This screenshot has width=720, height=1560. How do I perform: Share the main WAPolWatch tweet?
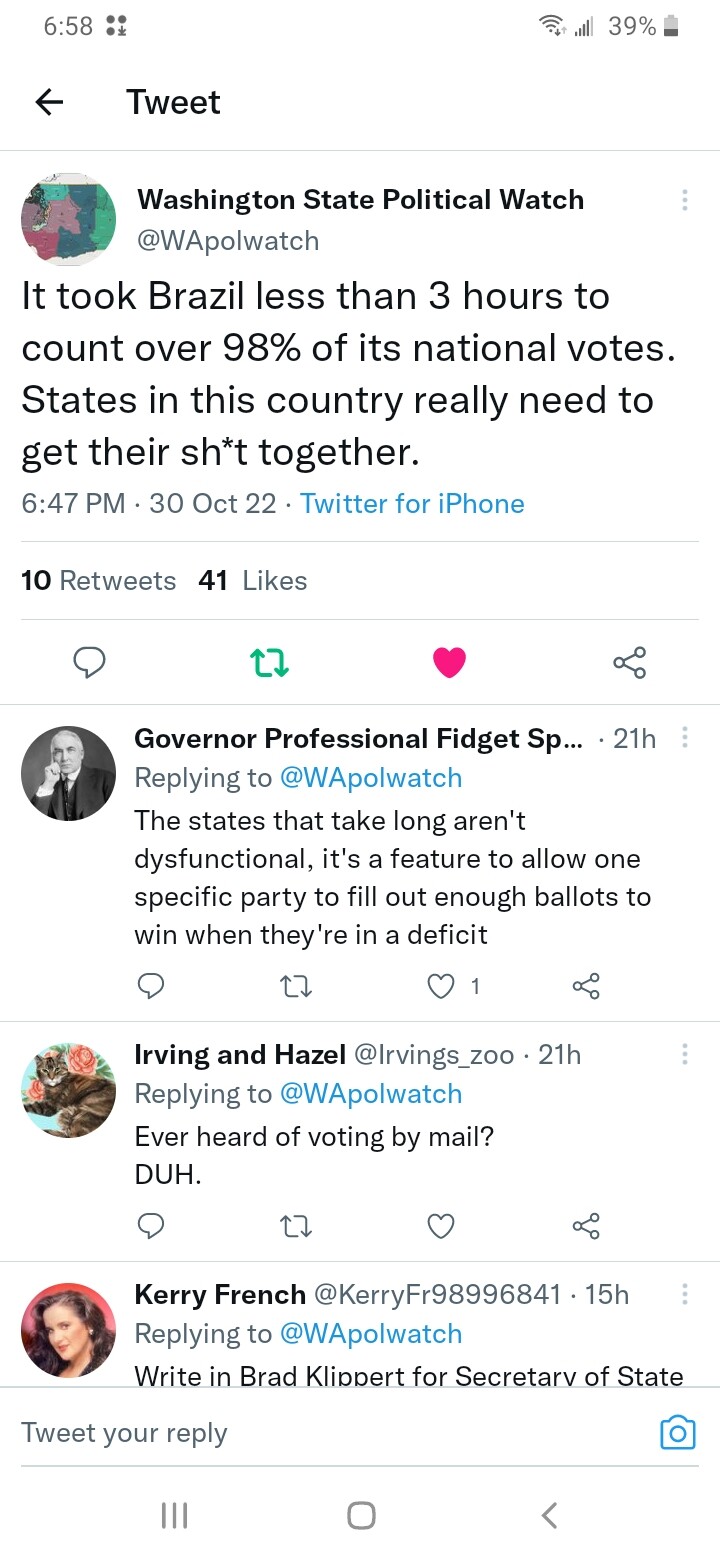tap(629, 661)
